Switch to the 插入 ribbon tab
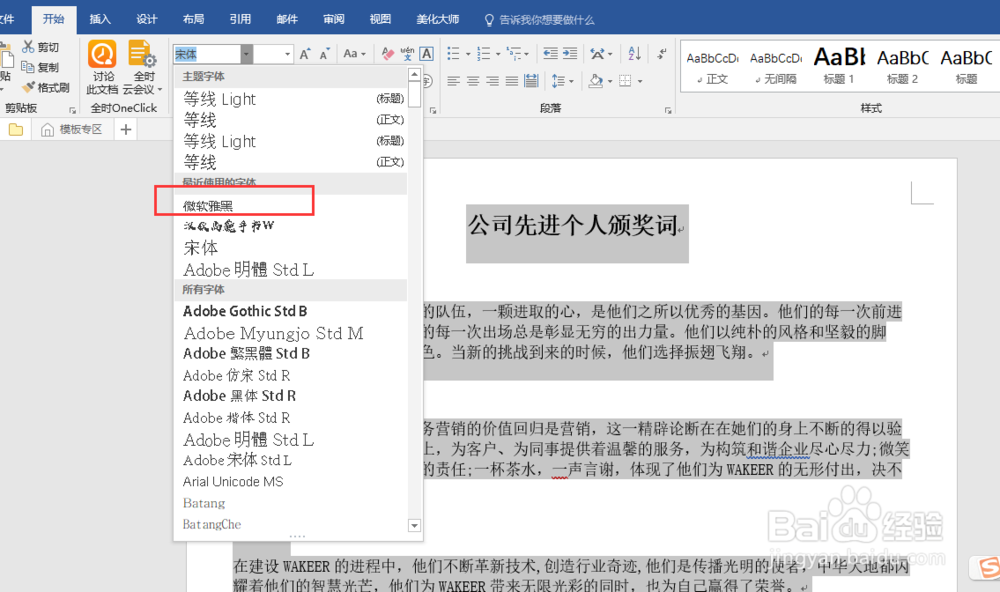Image resolution: width=1000 pixels, height=592 pixels. tap(99, 17)
